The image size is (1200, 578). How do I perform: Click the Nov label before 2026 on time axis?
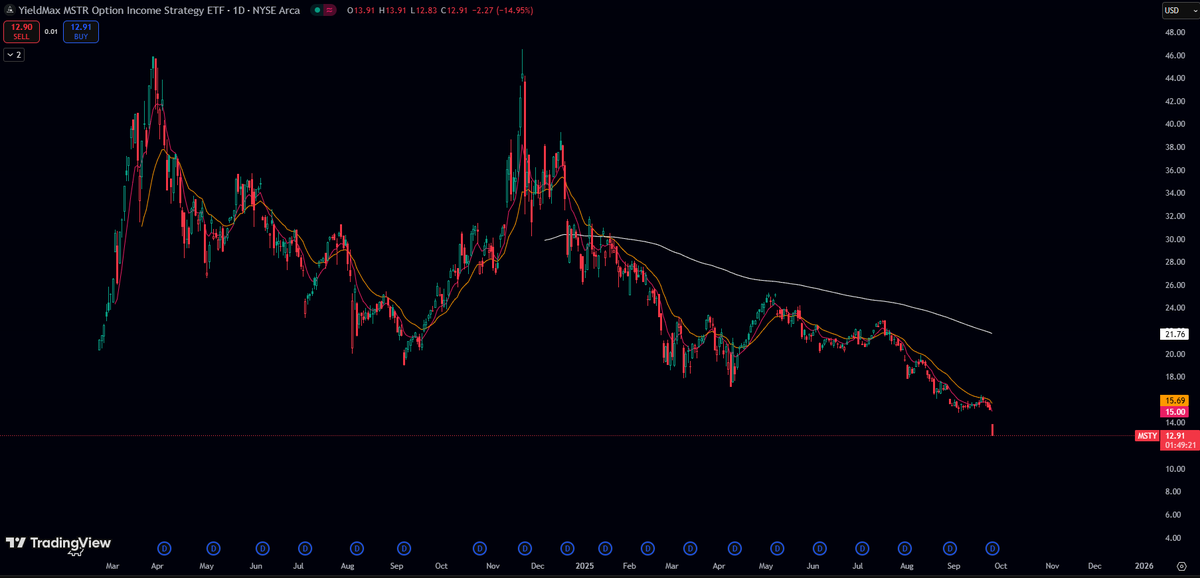tap(1052, 565)
